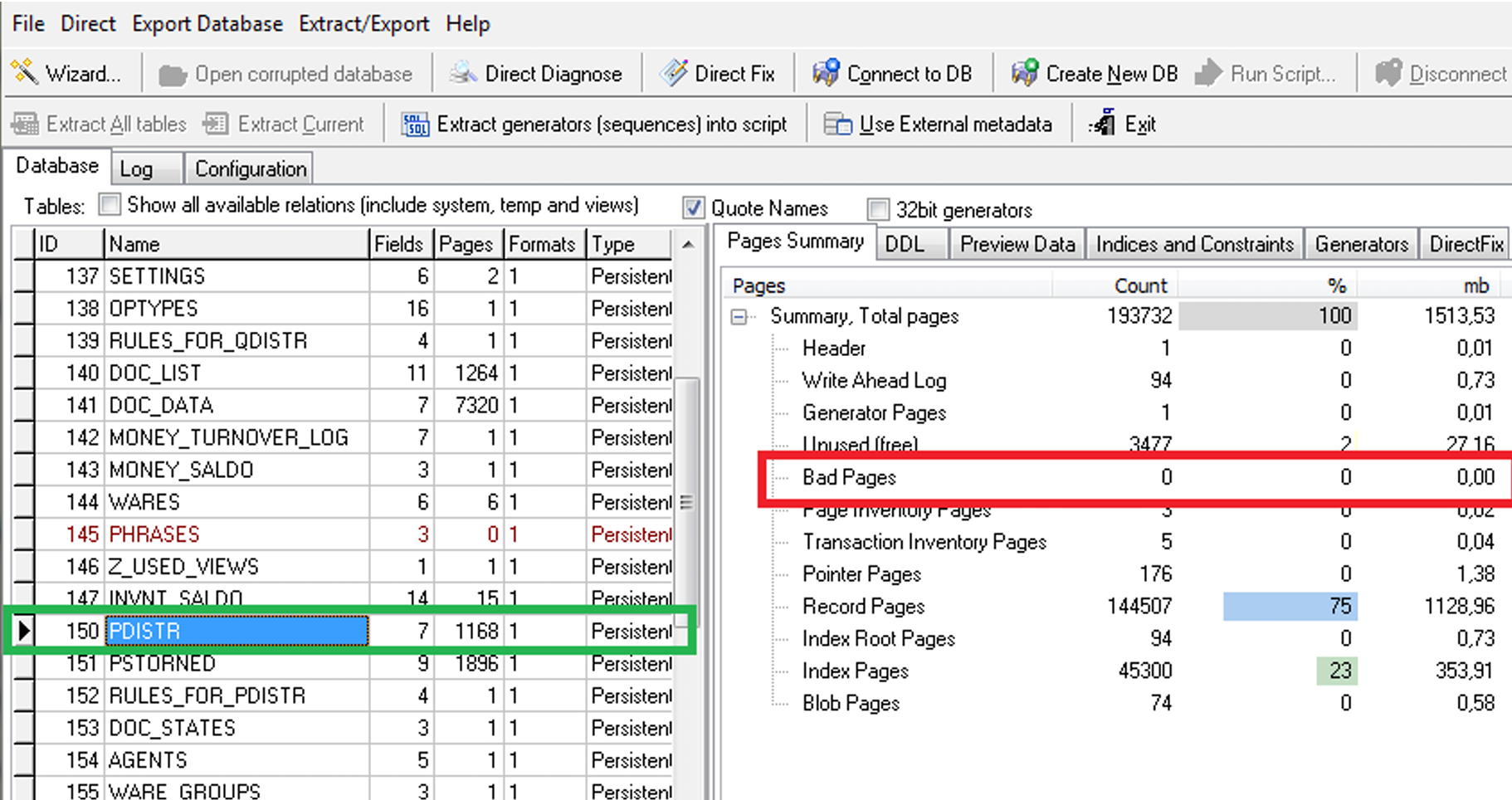Click the Name column header
Image resolution: width=1512 pixels, height=800 pixels.
click(x=237, y=244)
